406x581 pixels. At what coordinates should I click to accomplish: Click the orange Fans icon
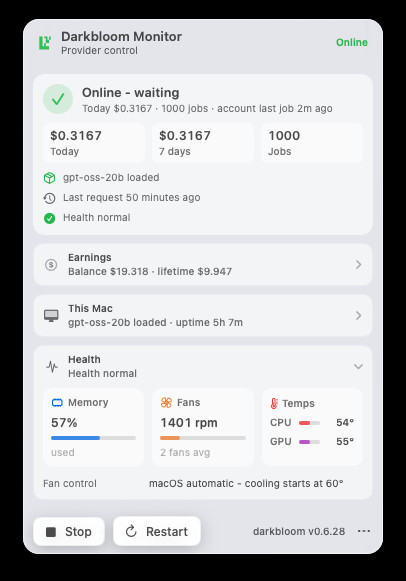pyautogui.click(x=166, y=402)
